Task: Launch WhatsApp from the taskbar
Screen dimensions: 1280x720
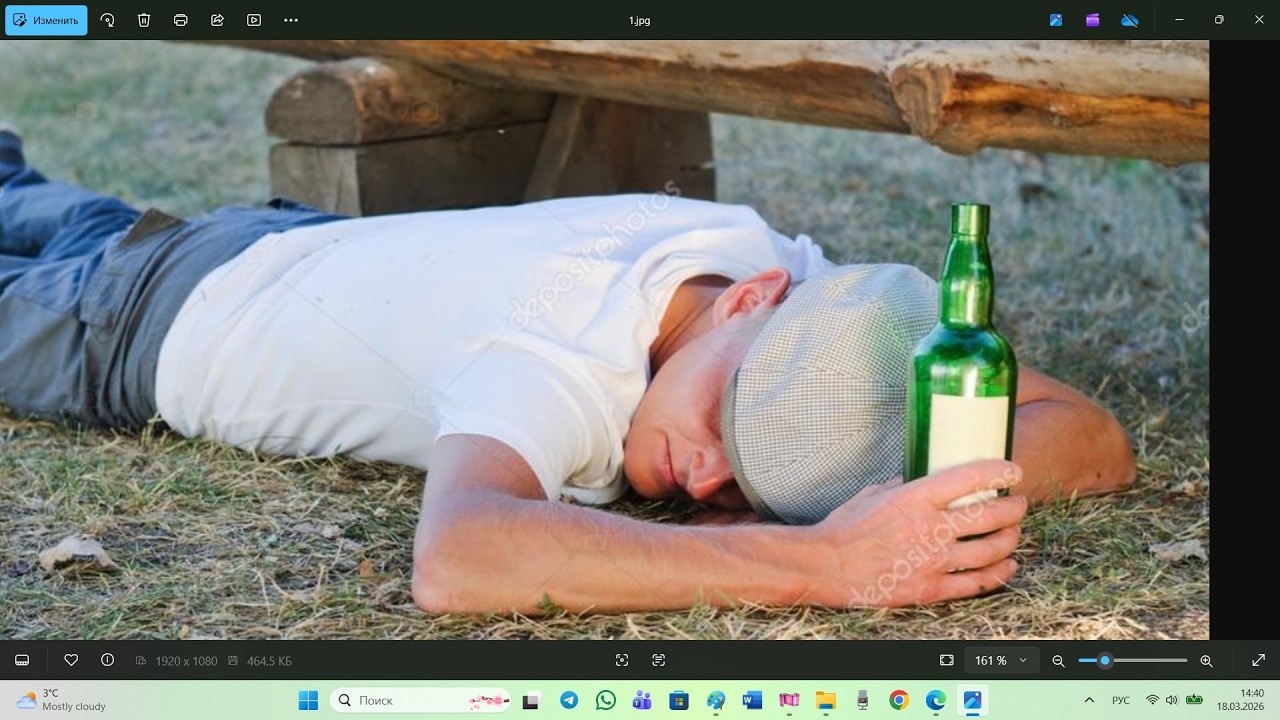Action: coord(606,700)
